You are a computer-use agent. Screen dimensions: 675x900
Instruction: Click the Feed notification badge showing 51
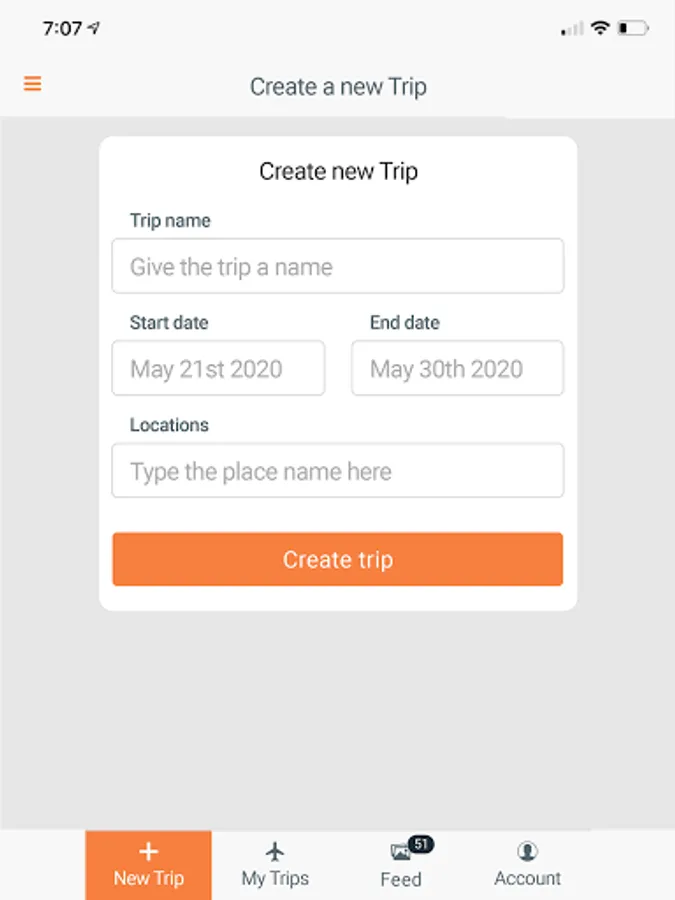click(421, 844)
